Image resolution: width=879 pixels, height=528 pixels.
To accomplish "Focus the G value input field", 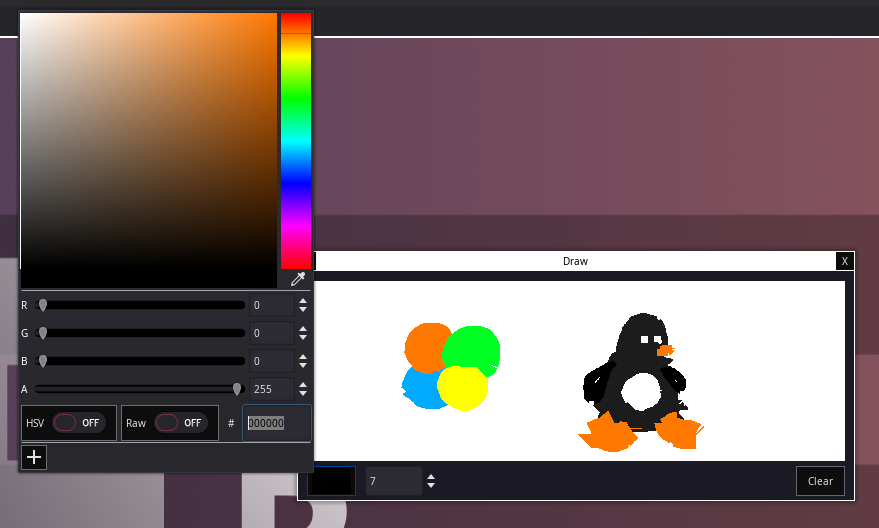I will (x=272, y=333).
